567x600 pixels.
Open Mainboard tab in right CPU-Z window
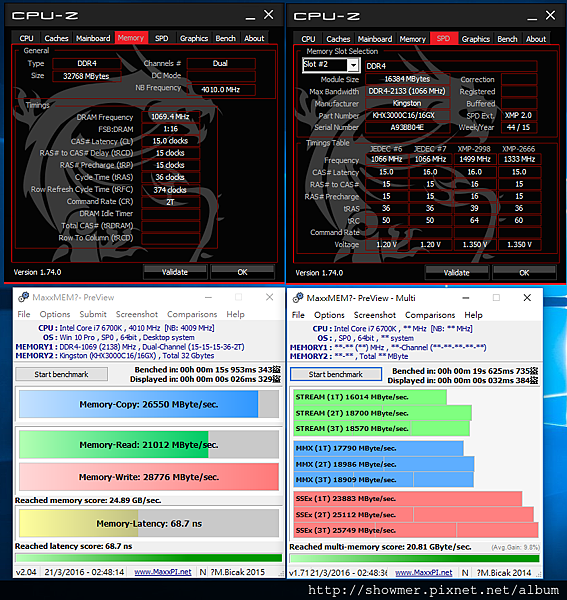click(375, 39)
